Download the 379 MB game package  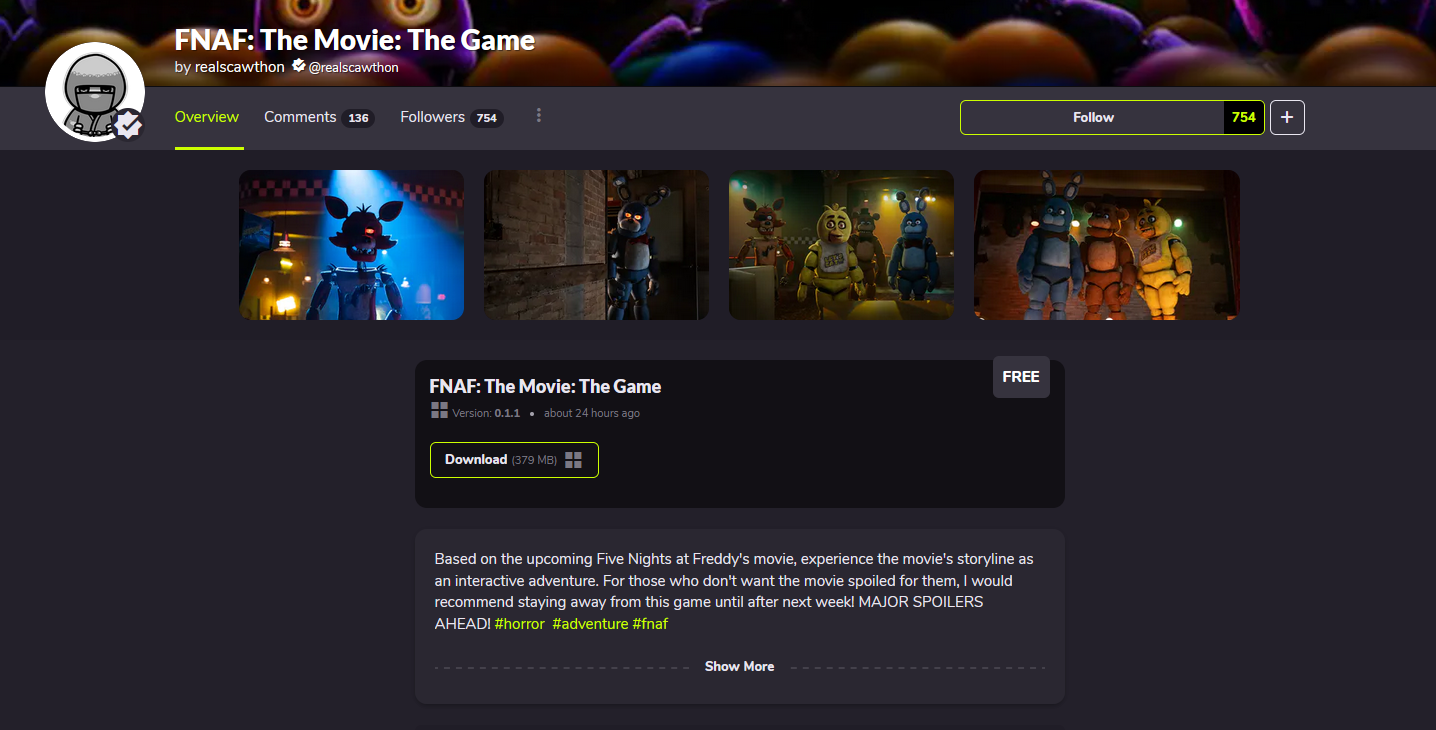tap(514, 460)
